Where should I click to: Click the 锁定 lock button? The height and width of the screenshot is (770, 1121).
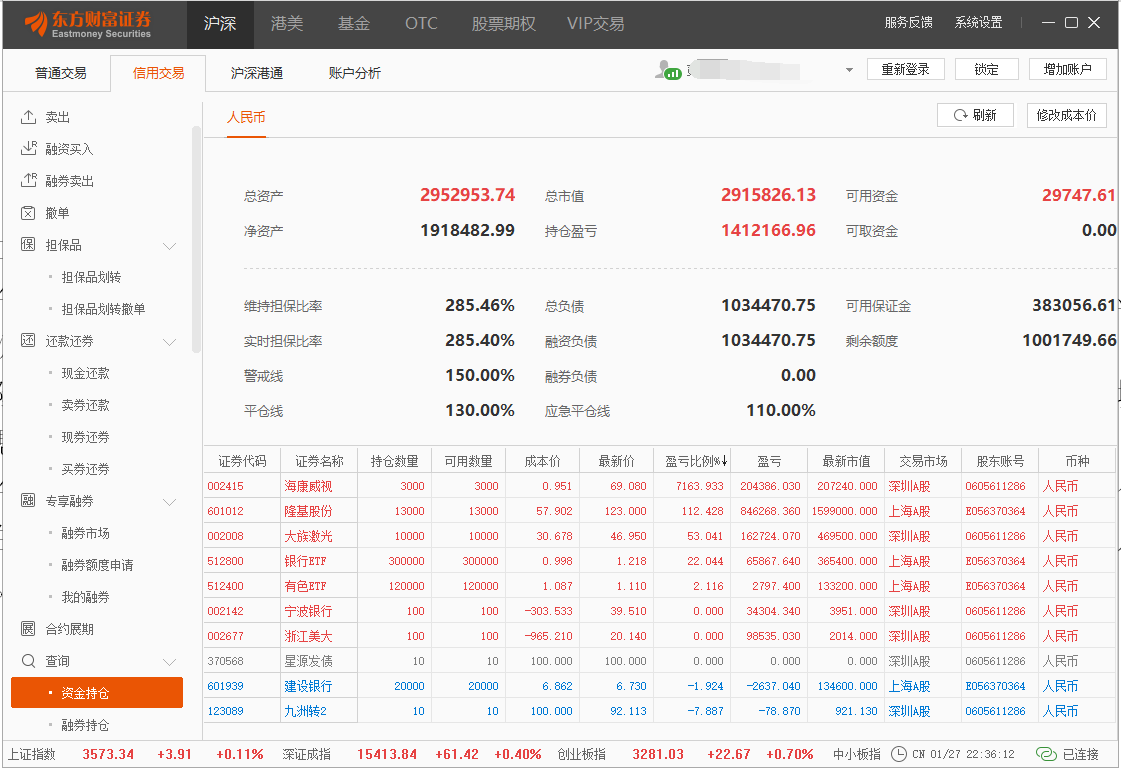(987, 69)
